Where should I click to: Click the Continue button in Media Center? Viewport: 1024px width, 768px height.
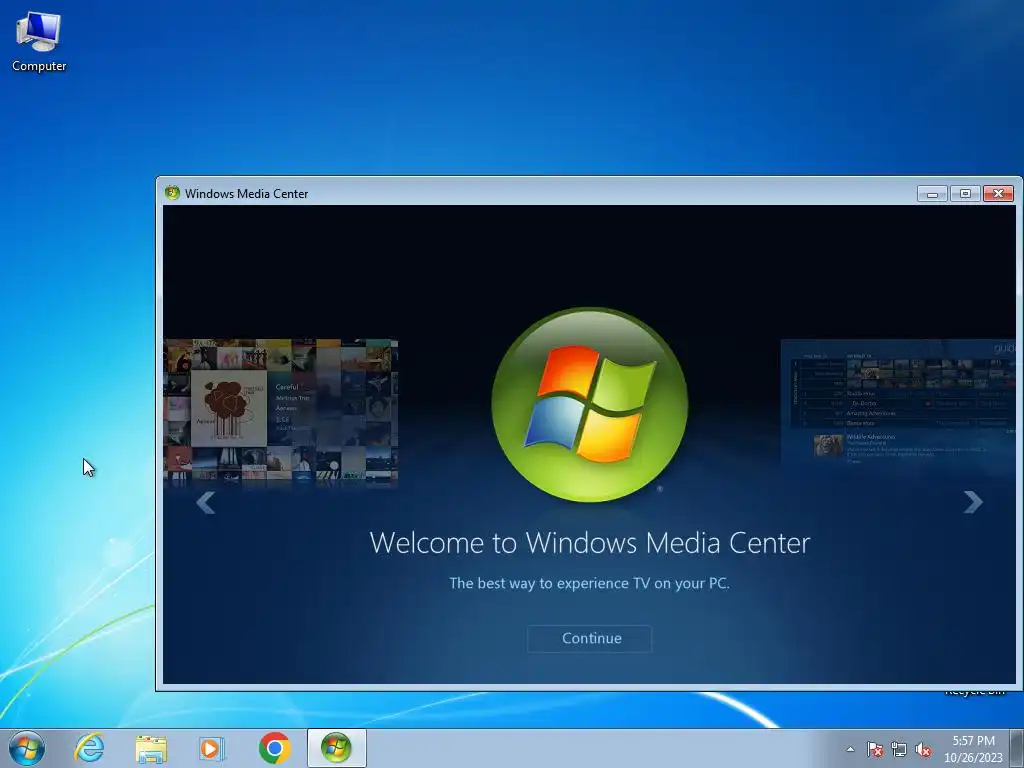589,638
